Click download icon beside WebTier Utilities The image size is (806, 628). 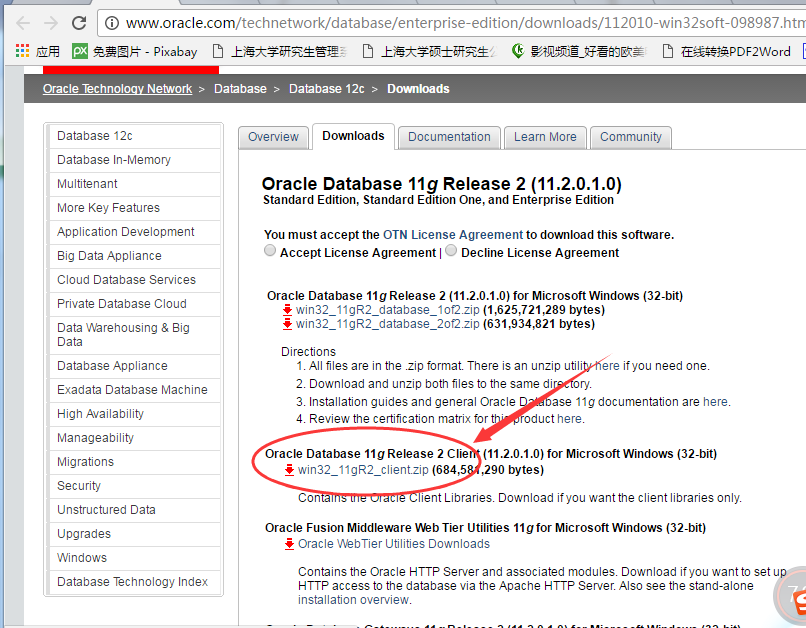coord(289,544)
